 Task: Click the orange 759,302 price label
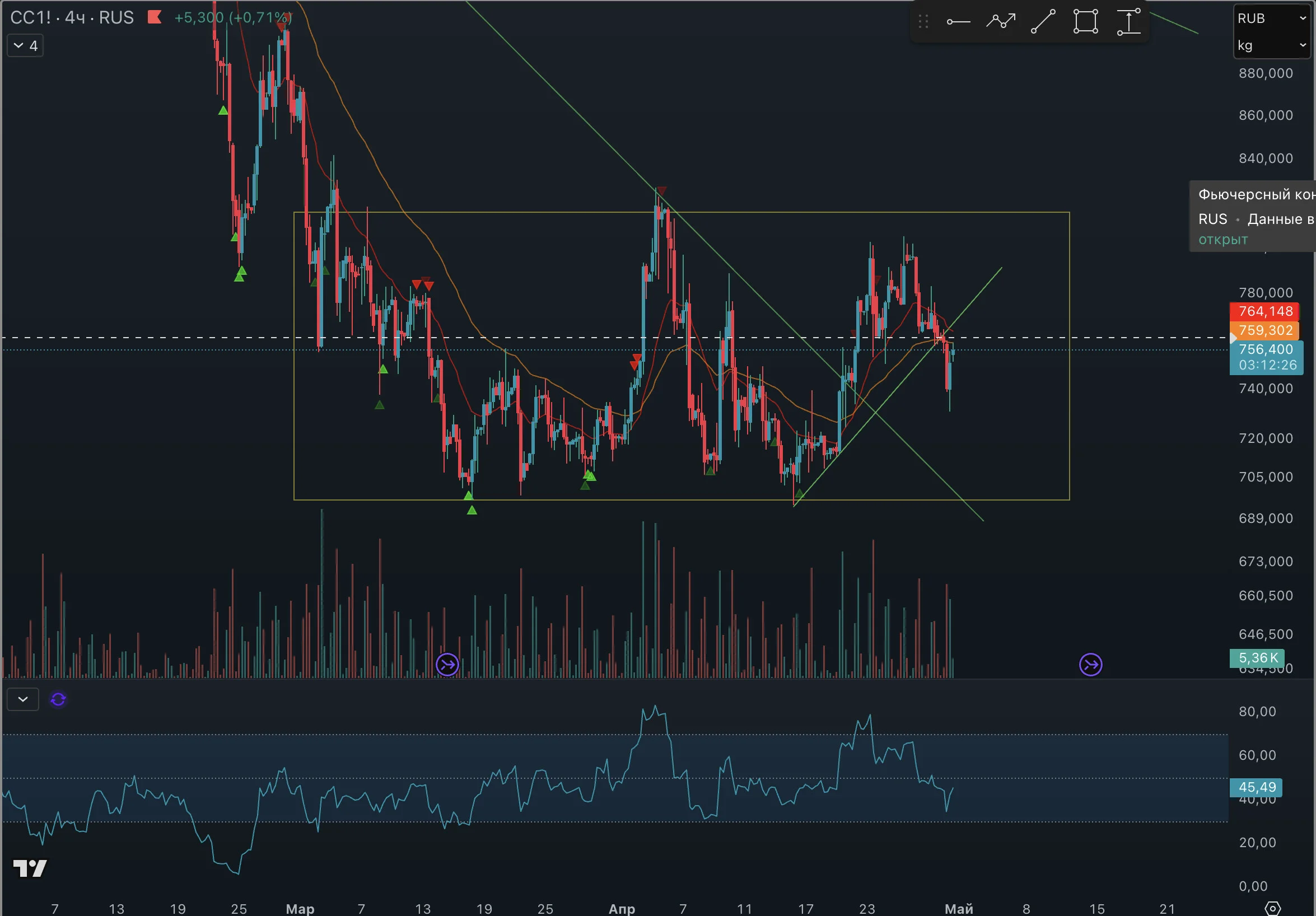point(1266,330)
